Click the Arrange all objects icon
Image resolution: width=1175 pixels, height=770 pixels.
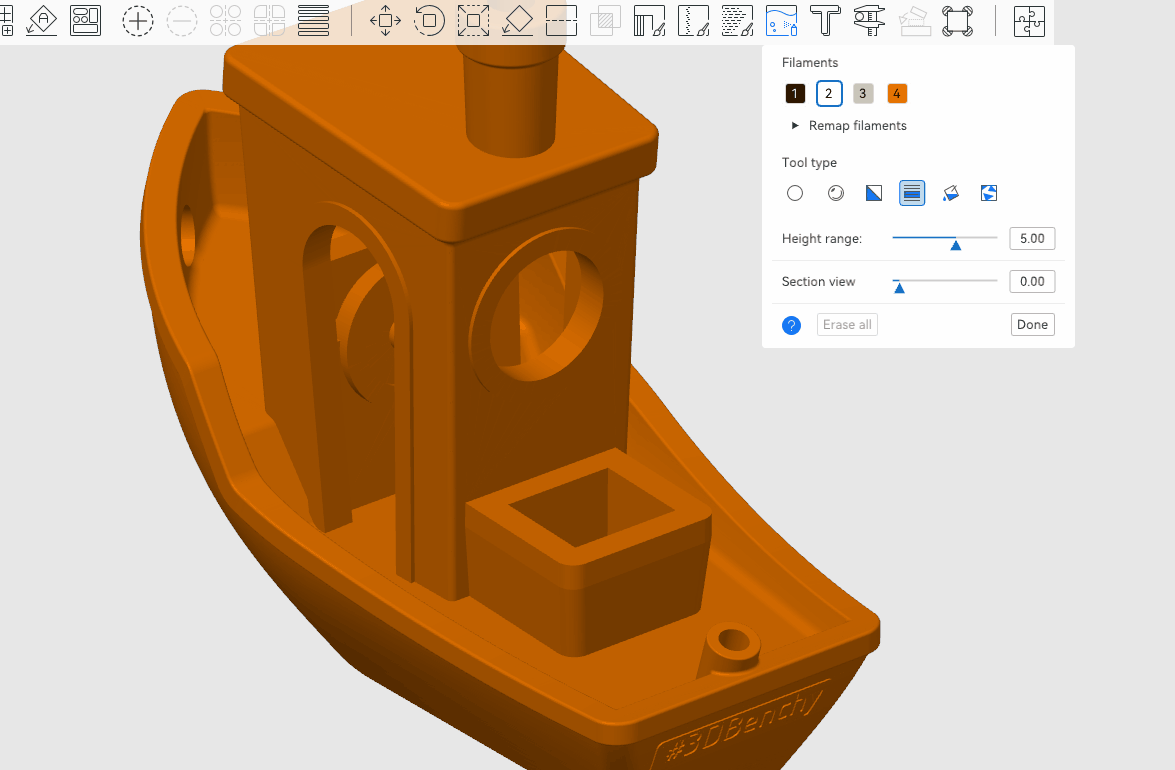85,20
